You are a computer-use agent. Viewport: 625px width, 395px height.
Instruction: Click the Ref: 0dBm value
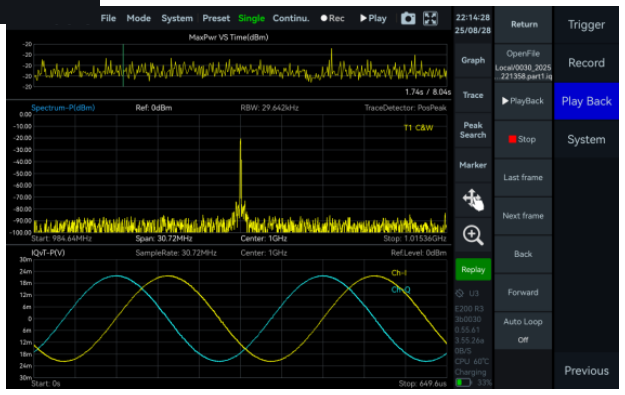pos(154,108)
